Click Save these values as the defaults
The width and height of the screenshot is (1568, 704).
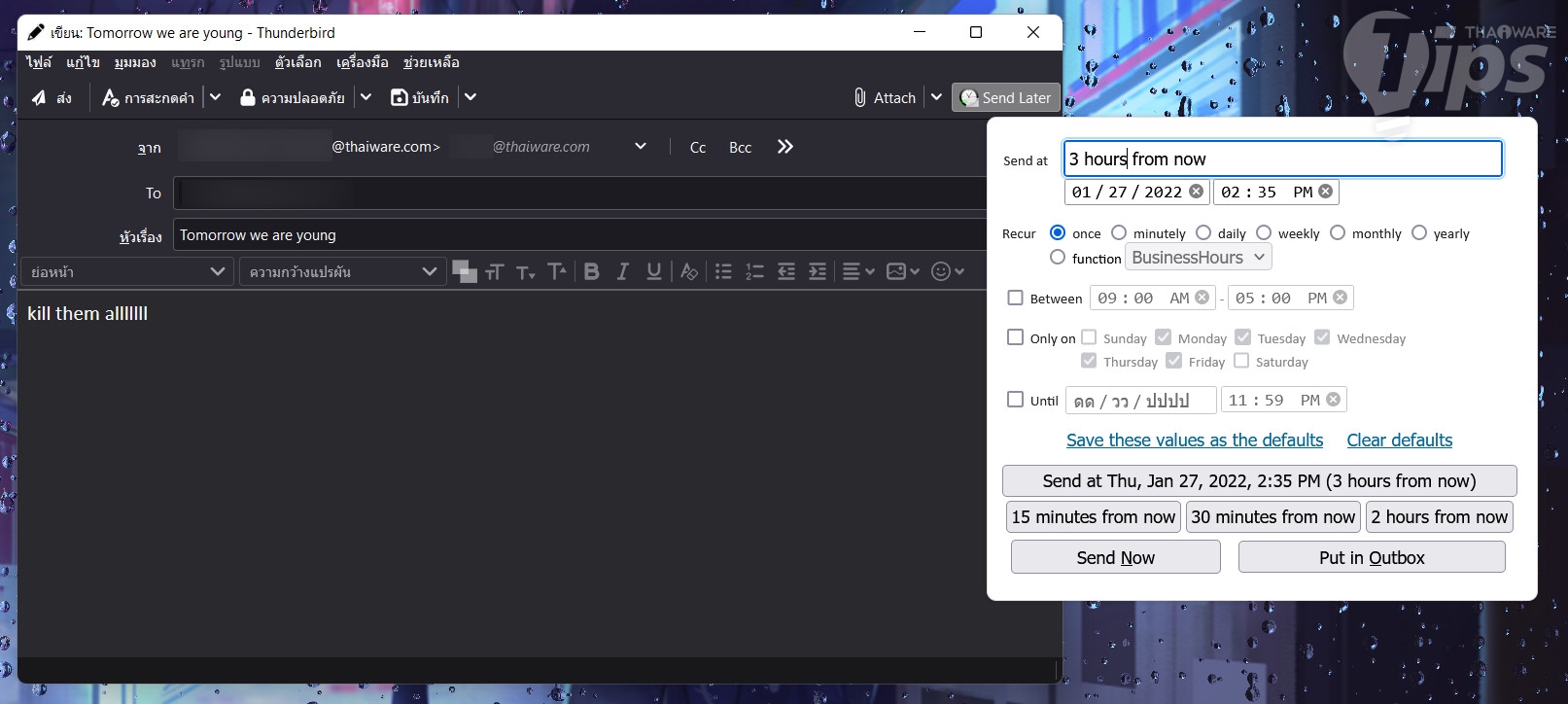pos(1195,440)
